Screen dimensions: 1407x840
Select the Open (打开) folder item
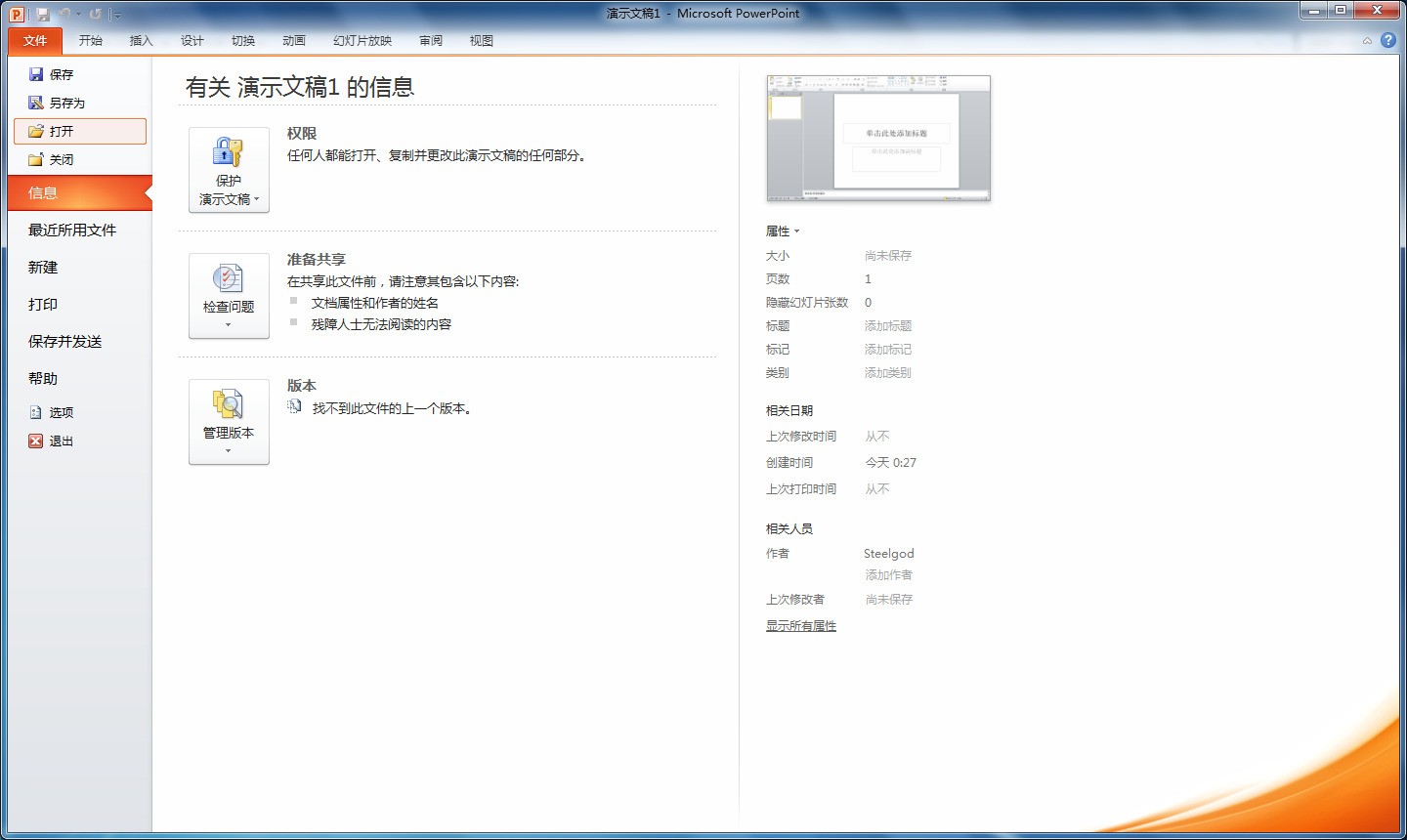pos(80,131)
